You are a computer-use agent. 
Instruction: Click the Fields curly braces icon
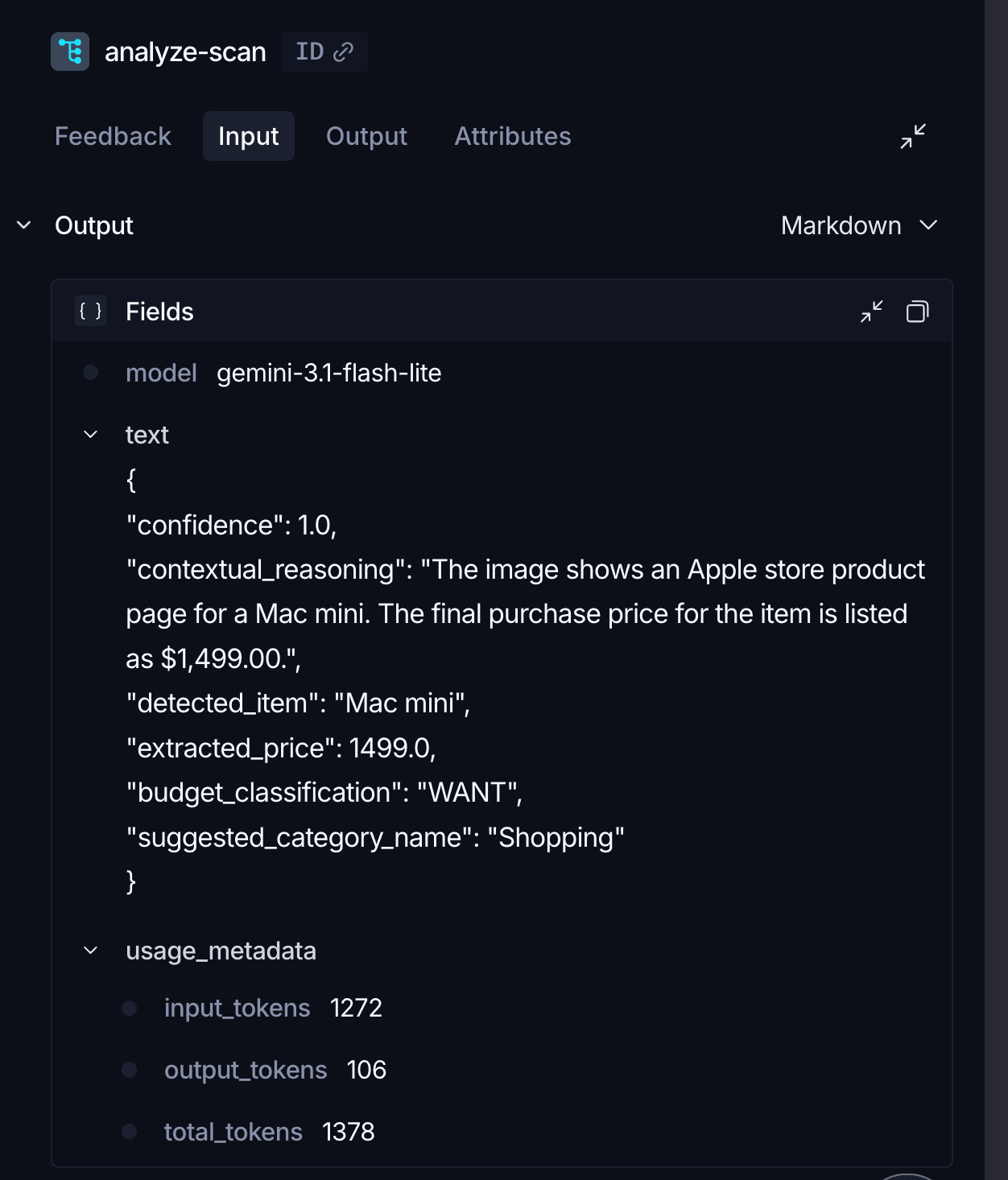[x=90, y=311]
